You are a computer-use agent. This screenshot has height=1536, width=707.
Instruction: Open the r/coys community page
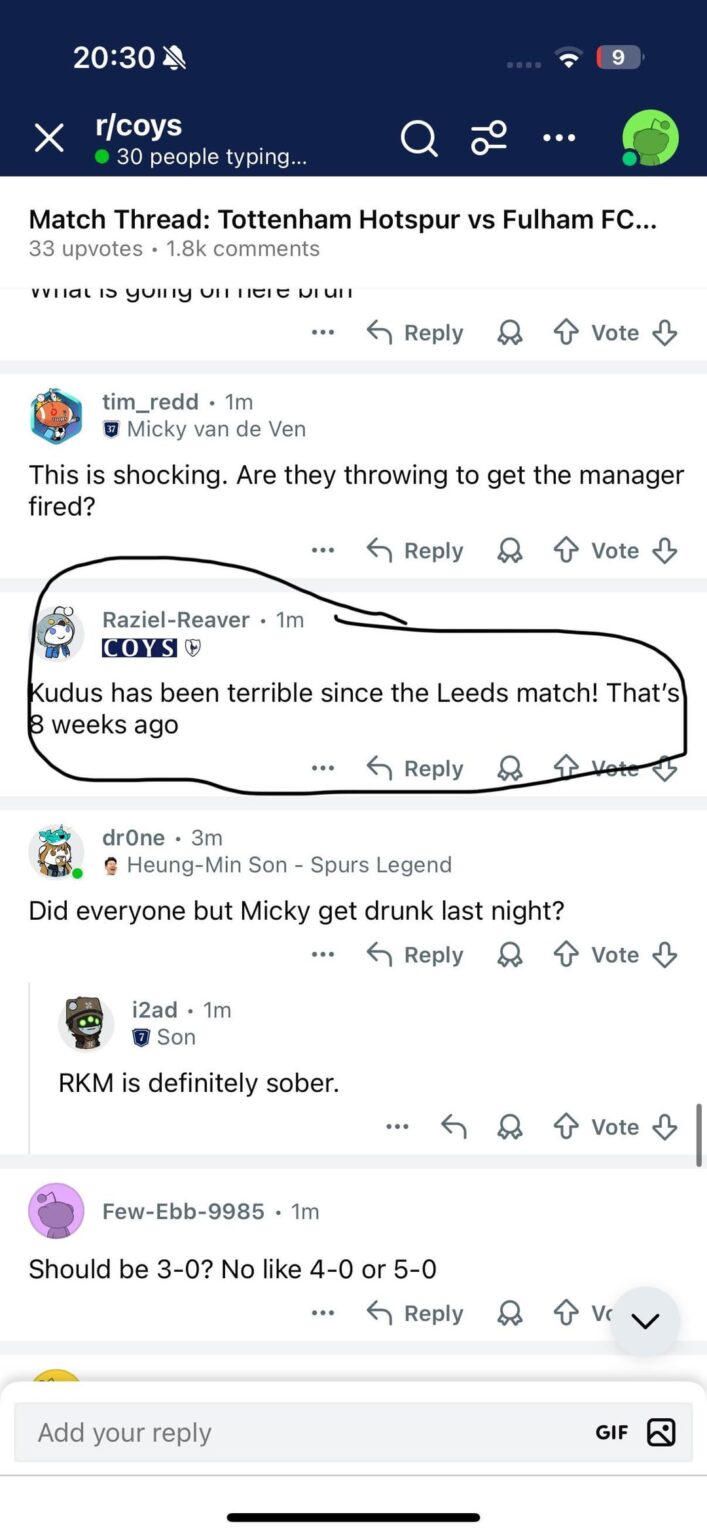point(140,126)
